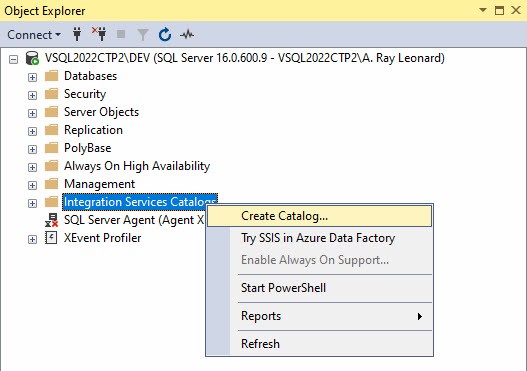
Task: Open the Object Explorer window position dropdown arrow
Action: [483, 10]
